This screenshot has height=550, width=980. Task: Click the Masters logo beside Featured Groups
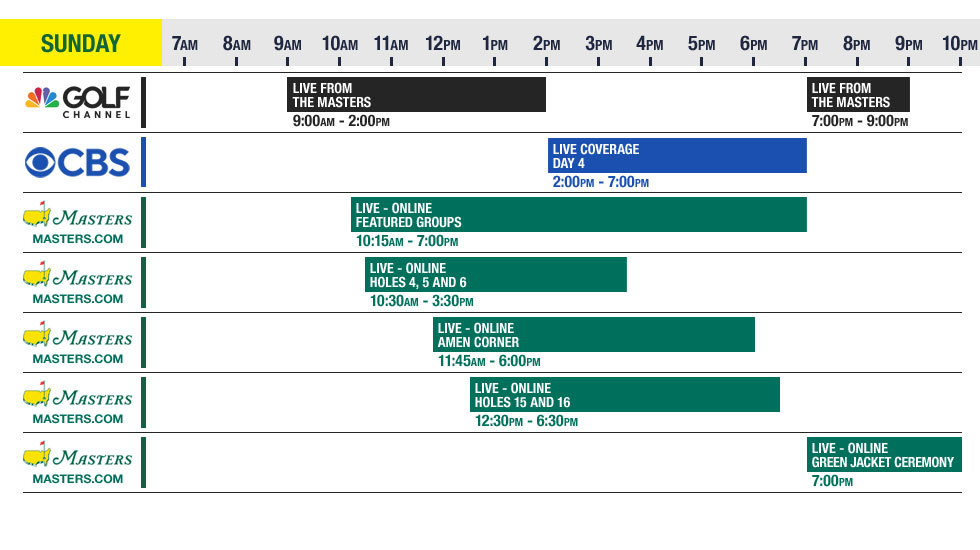click(78, 223)
